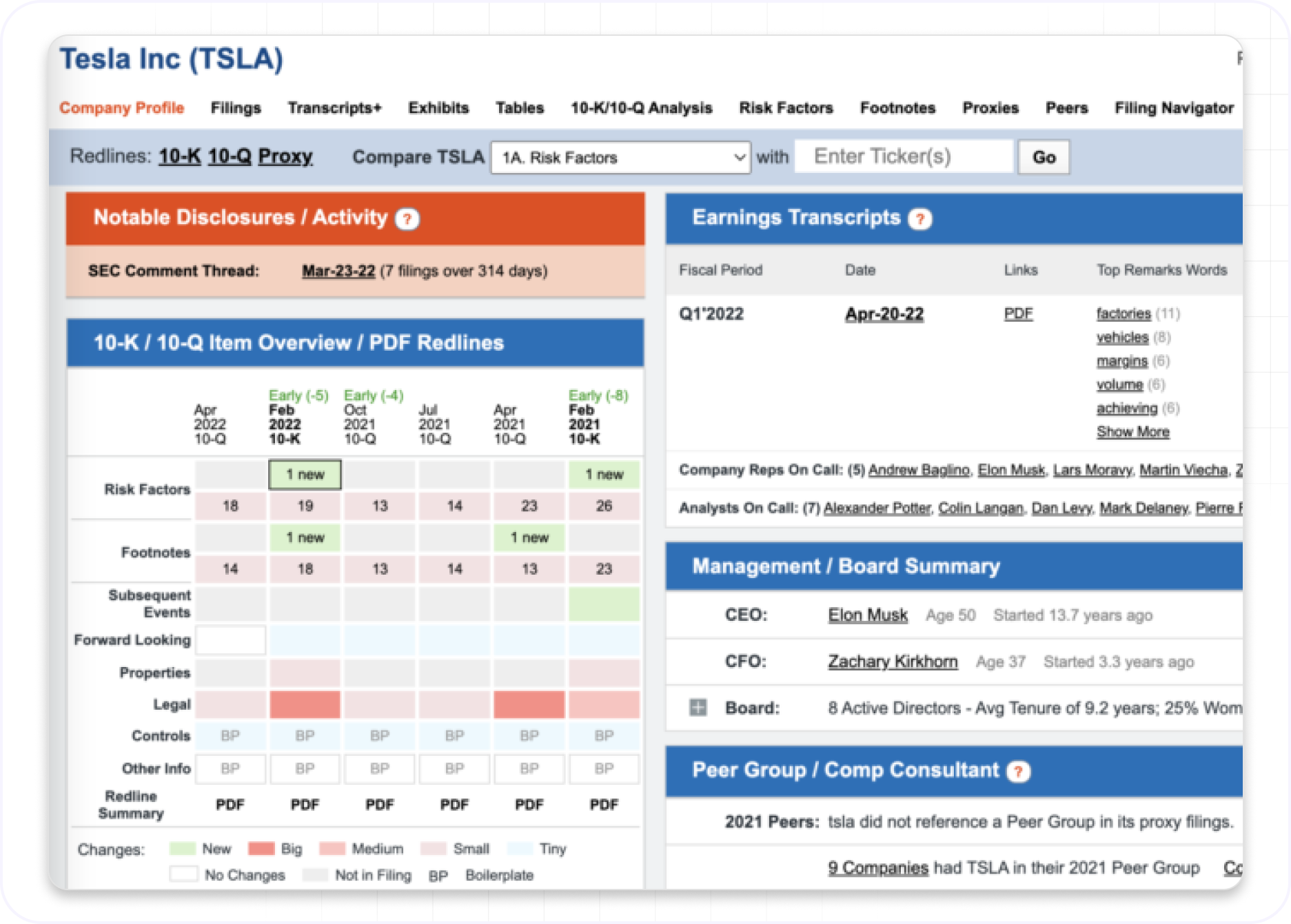1291x924 pixels.
Task: Open Q1'2022 transcript PDF link
Action: pos(1018,314)
